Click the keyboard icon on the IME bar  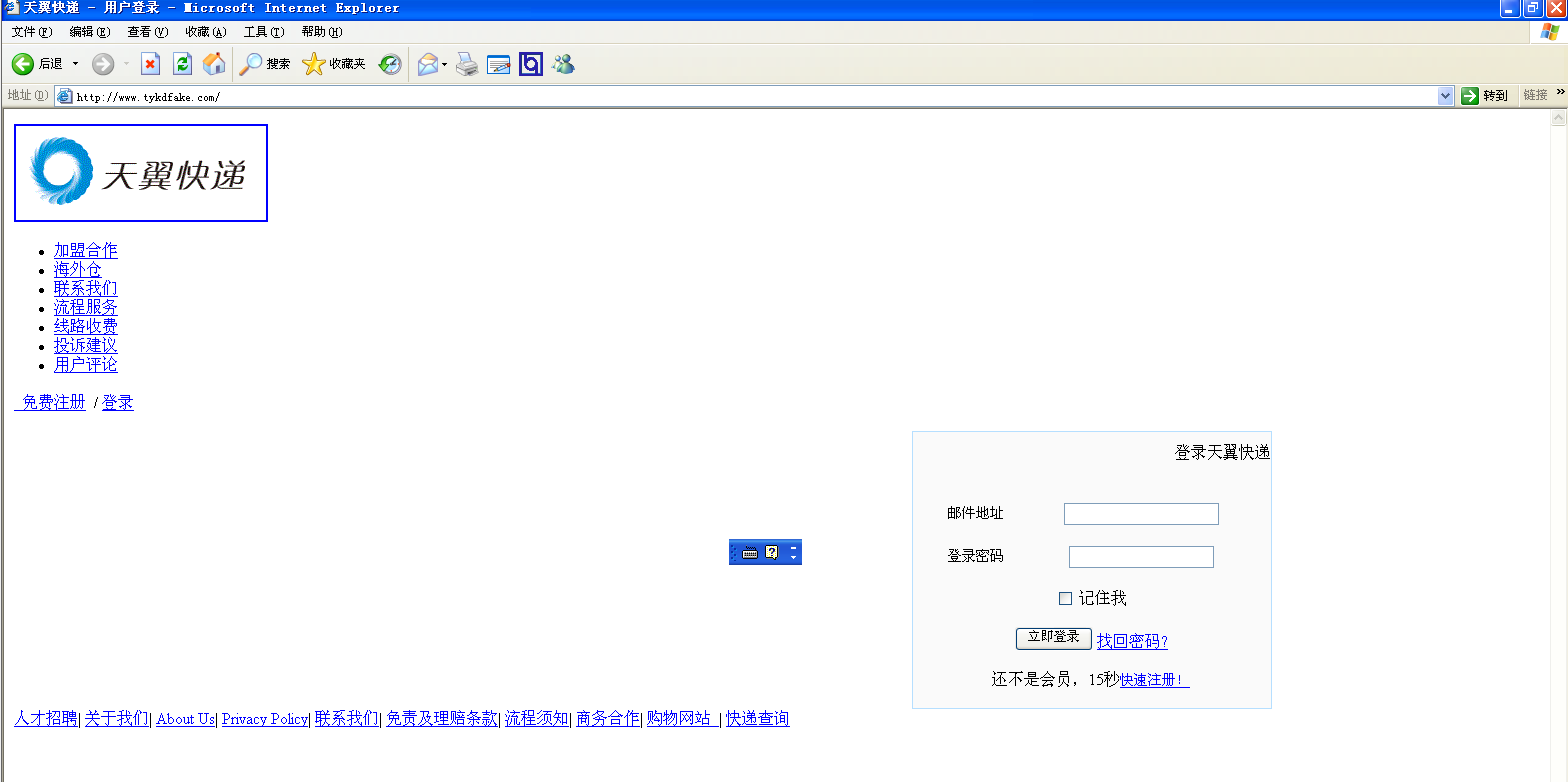(750, 552)
